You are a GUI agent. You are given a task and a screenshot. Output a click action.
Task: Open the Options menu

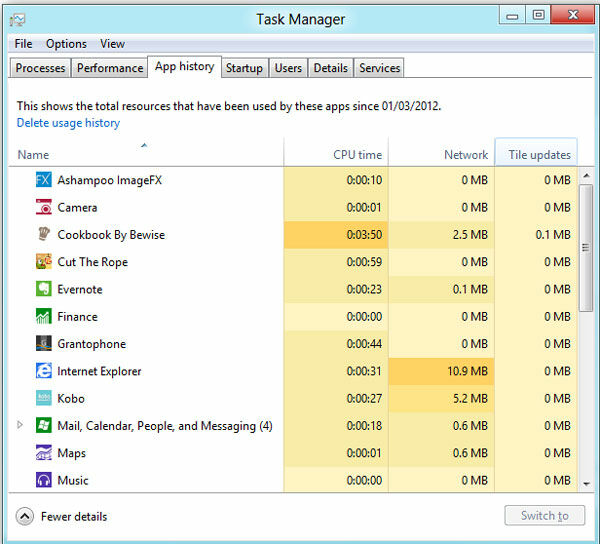(66, 44)
